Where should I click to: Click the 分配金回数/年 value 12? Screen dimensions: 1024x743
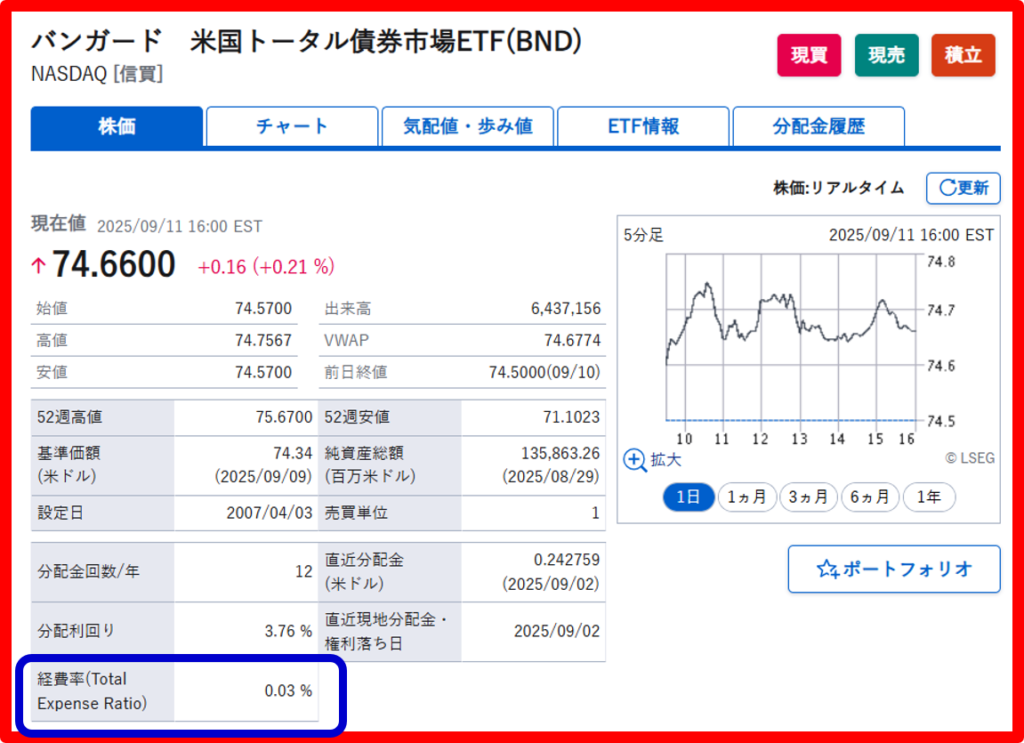click(304, 572)
